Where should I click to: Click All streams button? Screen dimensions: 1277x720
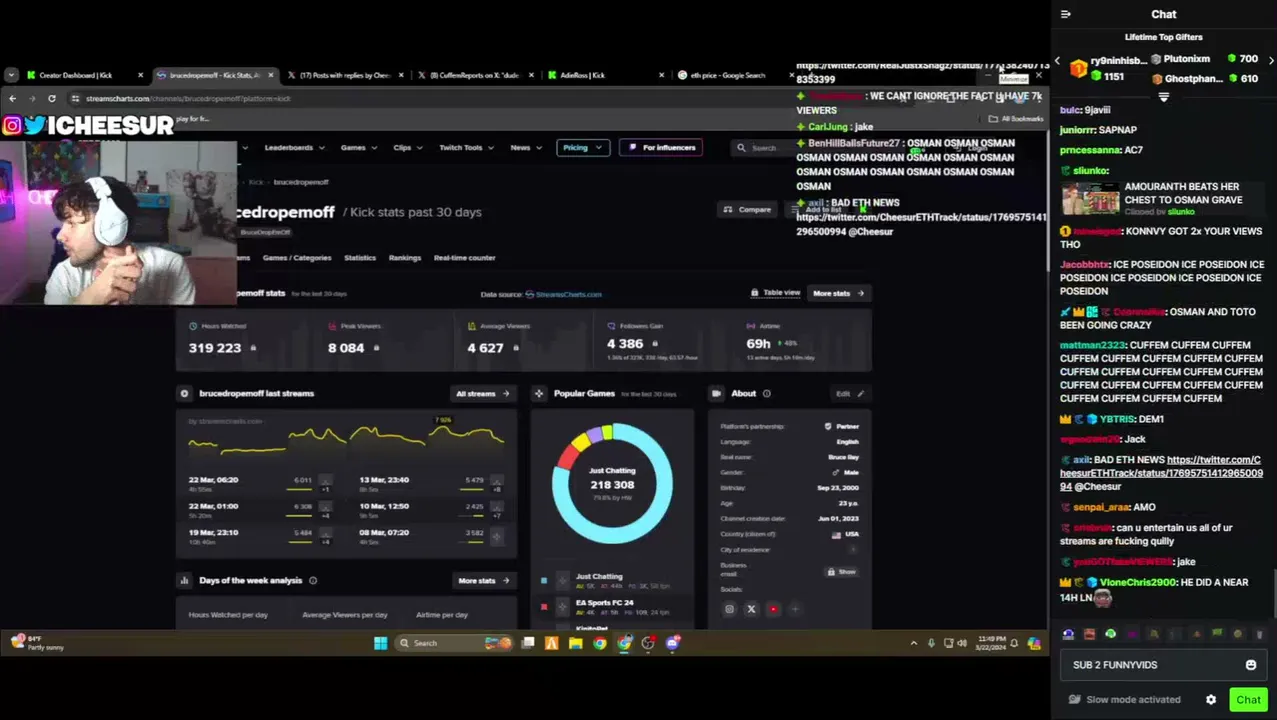coord(483,394)
